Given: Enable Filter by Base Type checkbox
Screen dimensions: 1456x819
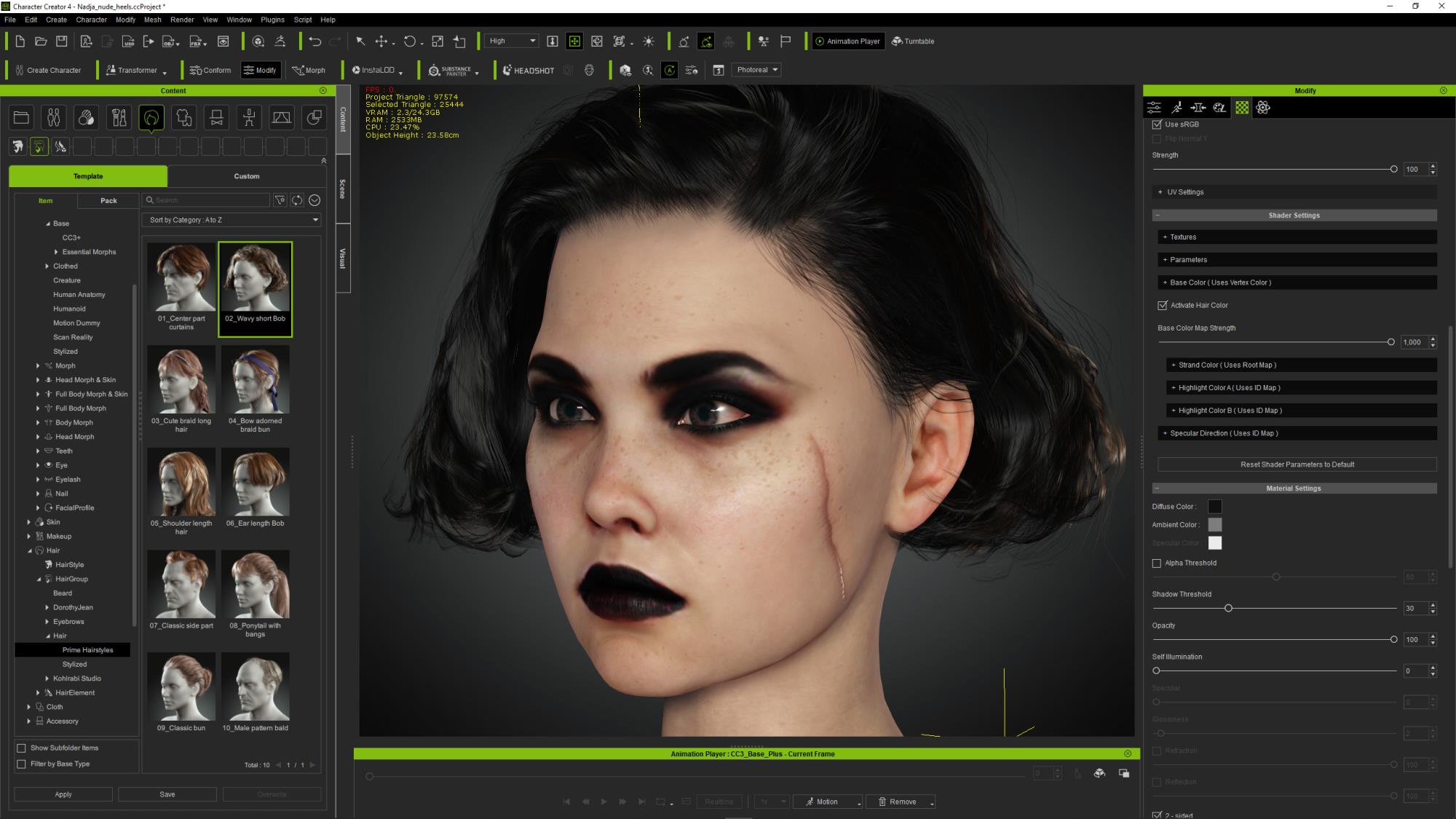Looking at the screenshot, I should point(22,764).
